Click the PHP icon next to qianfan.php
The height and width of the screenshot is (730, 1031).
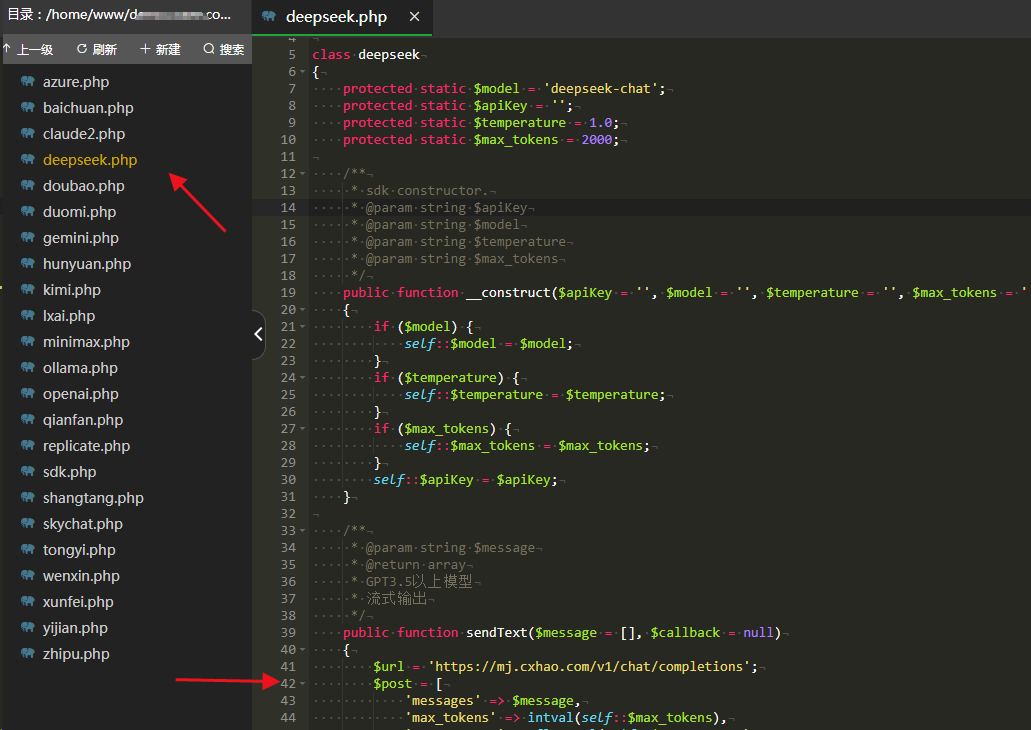28,420
